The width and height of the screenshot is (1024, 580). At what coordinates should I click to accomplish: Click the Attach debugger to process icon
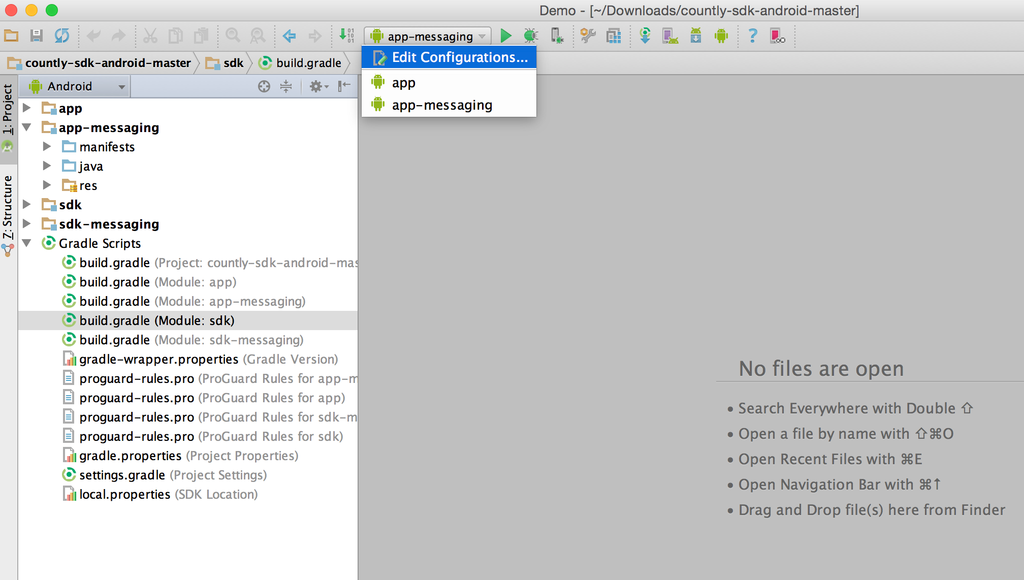pos(556,36)
